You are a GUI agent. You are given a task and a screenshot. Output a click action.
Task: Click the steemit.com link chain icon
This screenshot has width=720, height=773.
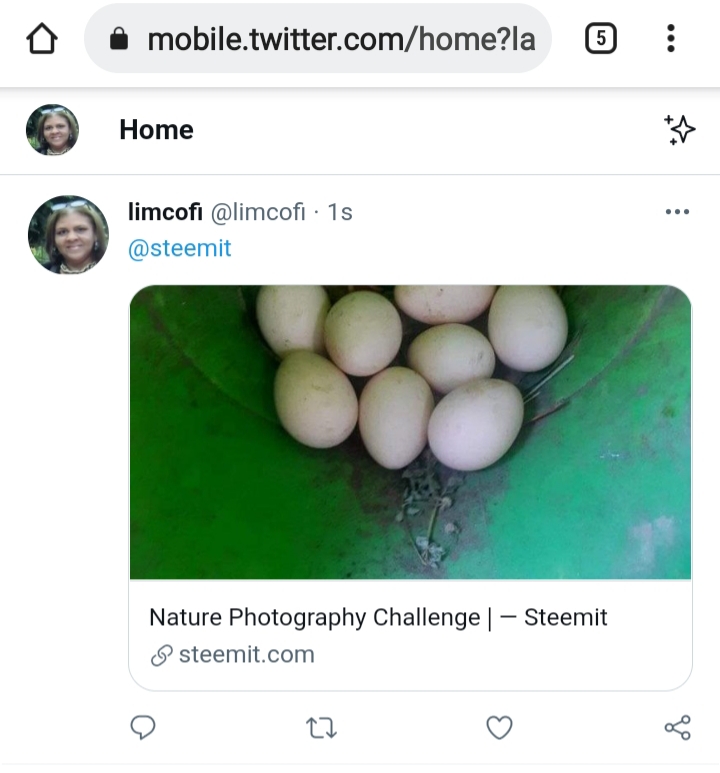pos(161,655)
